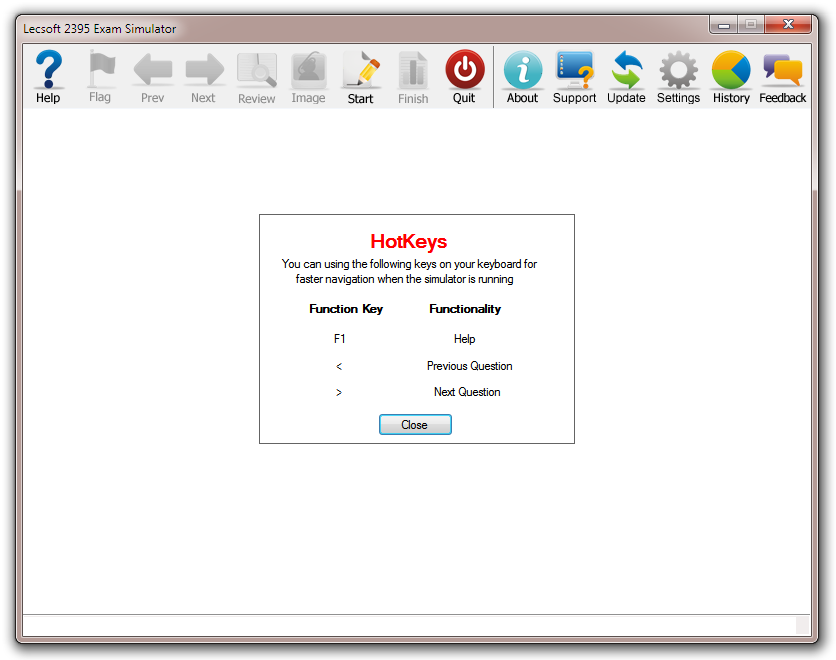The width and height of the screenshot is (836, 660).
Task: Click the Finish report icon
Action: coord(413,69)
